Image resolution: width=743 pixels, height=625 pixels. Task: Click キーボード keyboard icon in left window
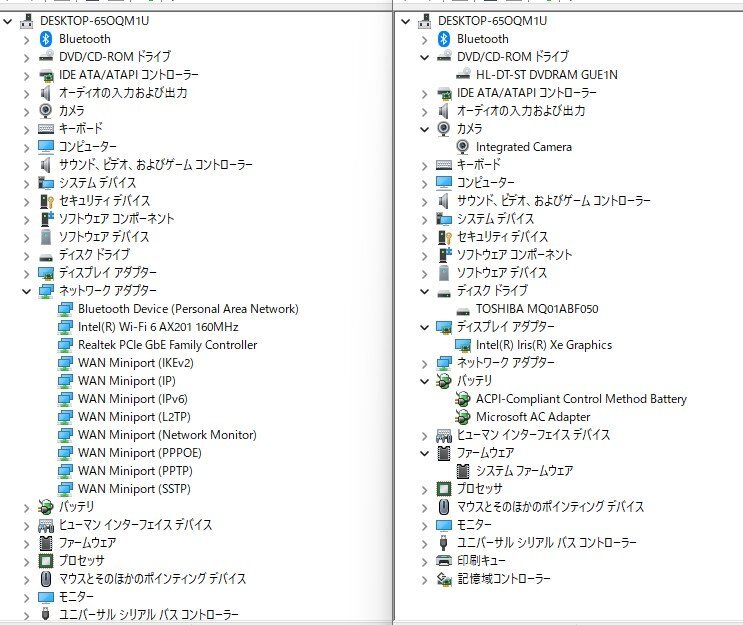pos(46,129)
